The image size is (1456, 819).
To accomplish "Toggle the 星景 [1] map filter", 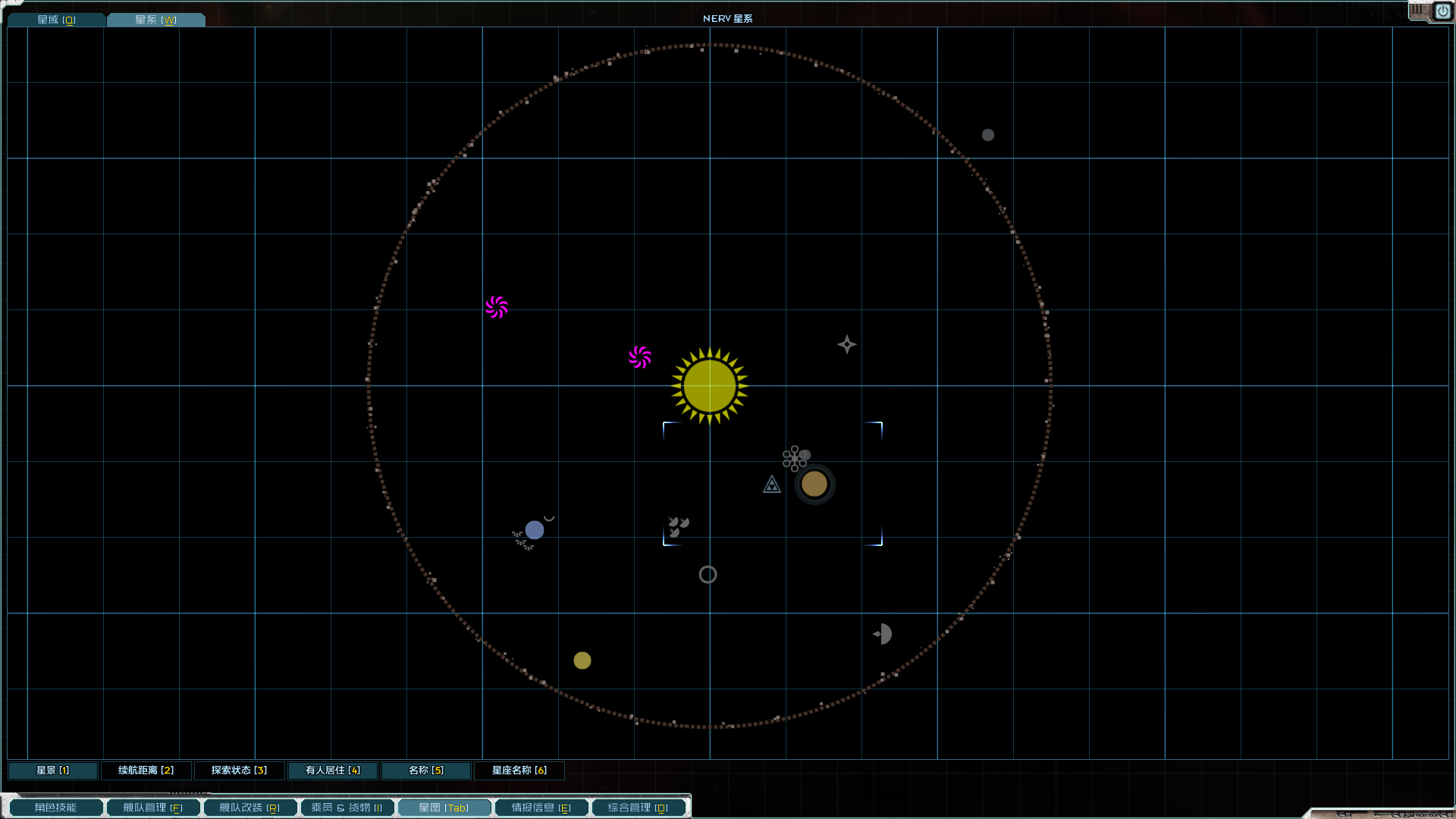I will 52,770.
